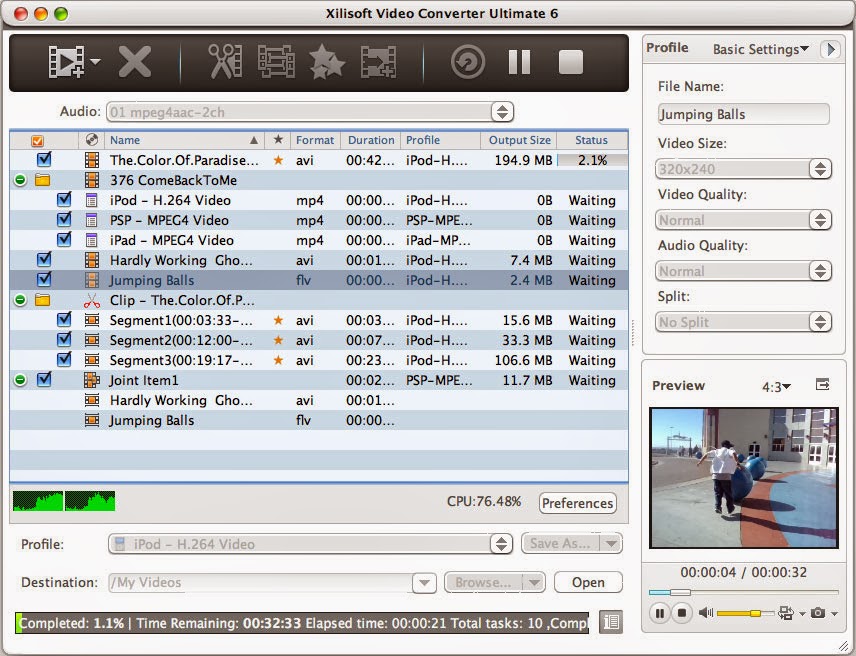Open the Profile dropdown at the bottom
This screenshot has height=656, width=856.
(x=500, y=545)
